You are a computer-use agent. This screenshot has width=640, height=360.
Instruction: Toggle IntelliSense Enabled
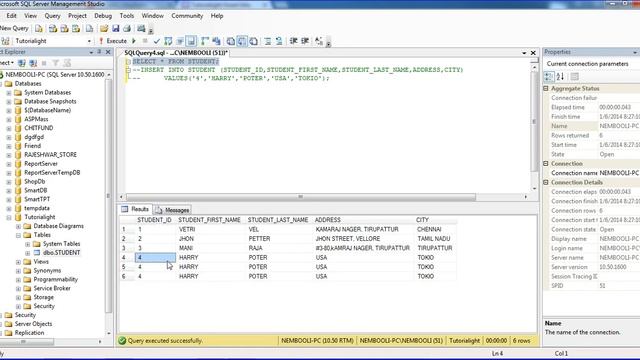[x=191, y=41]
